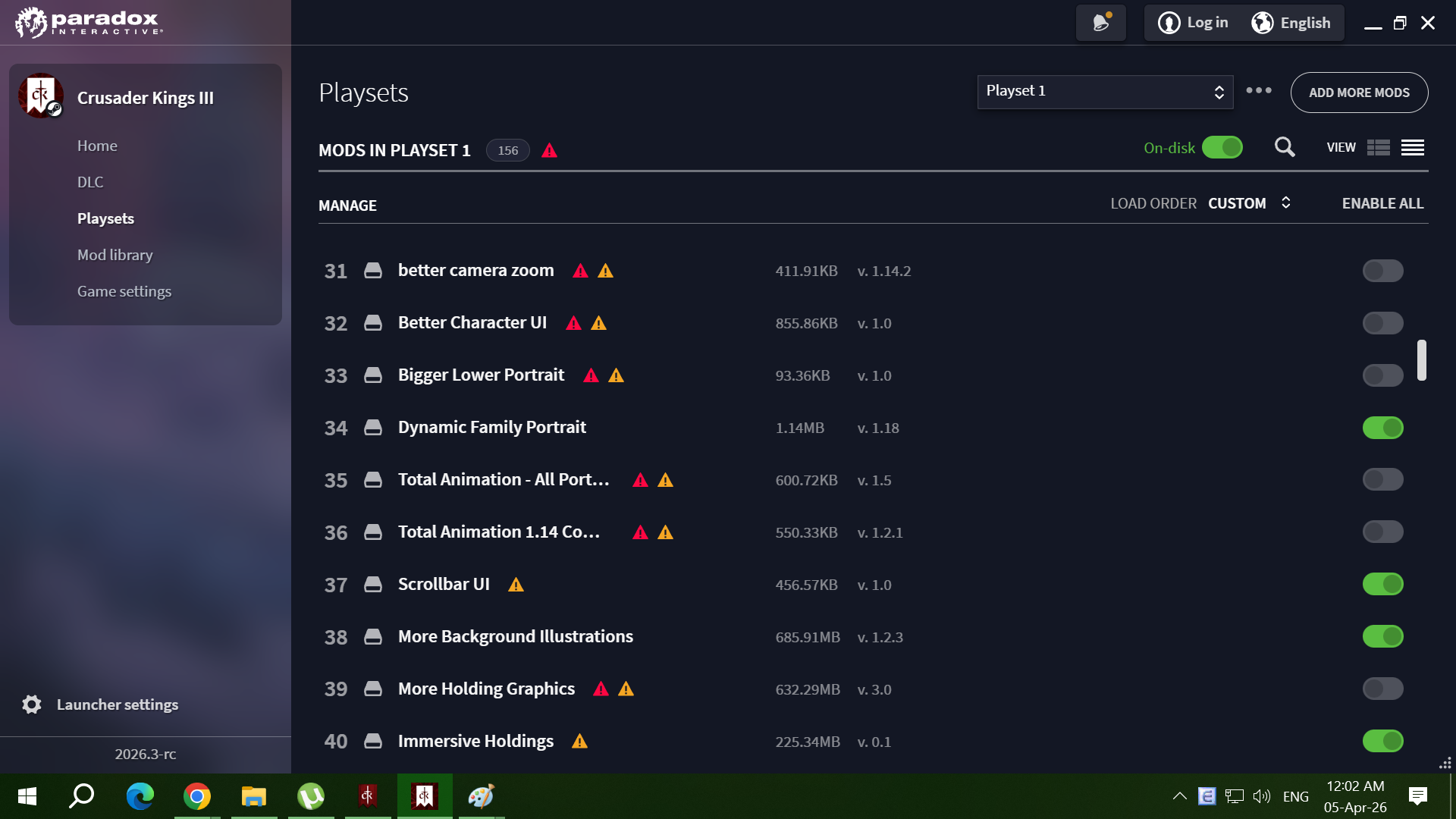Open the Windows action center notifications
Image resolution: width=1456 pixels, height=819 pixels.
[1417, 796]
